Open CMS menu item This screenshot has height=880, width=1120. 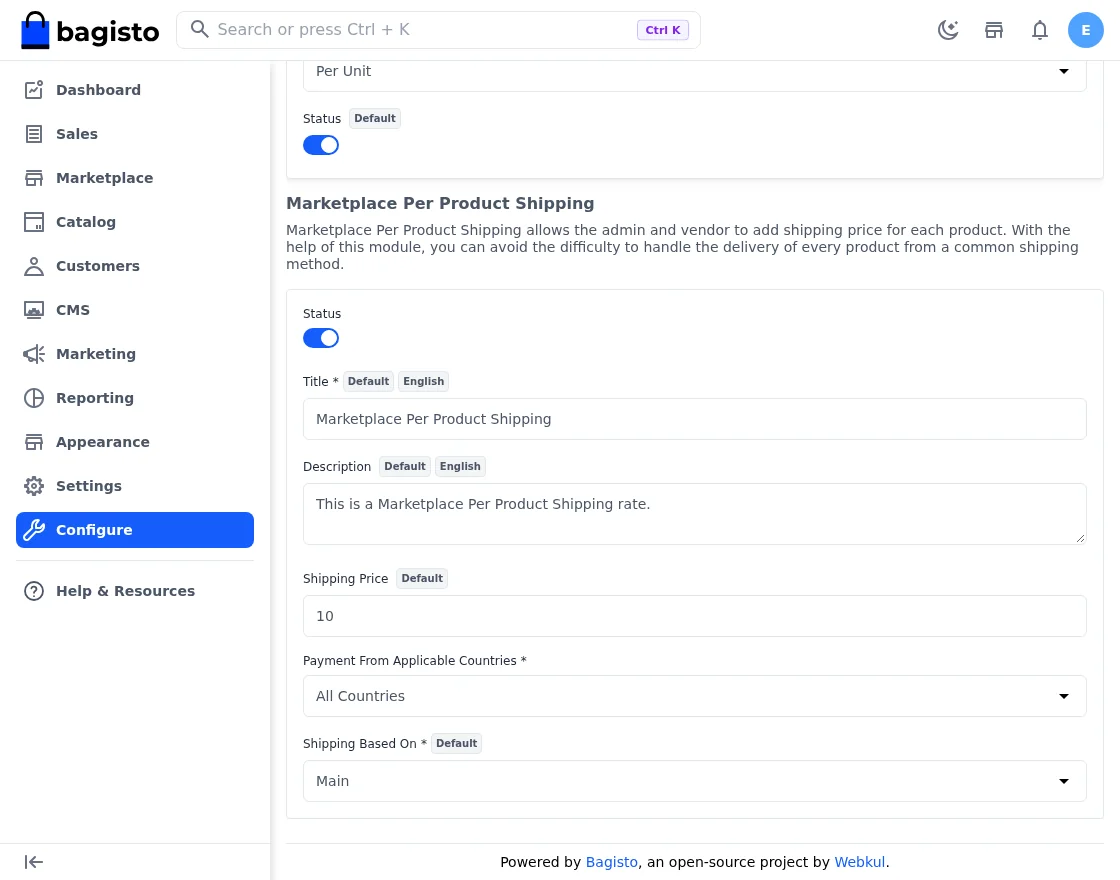[x=134, y=310]
